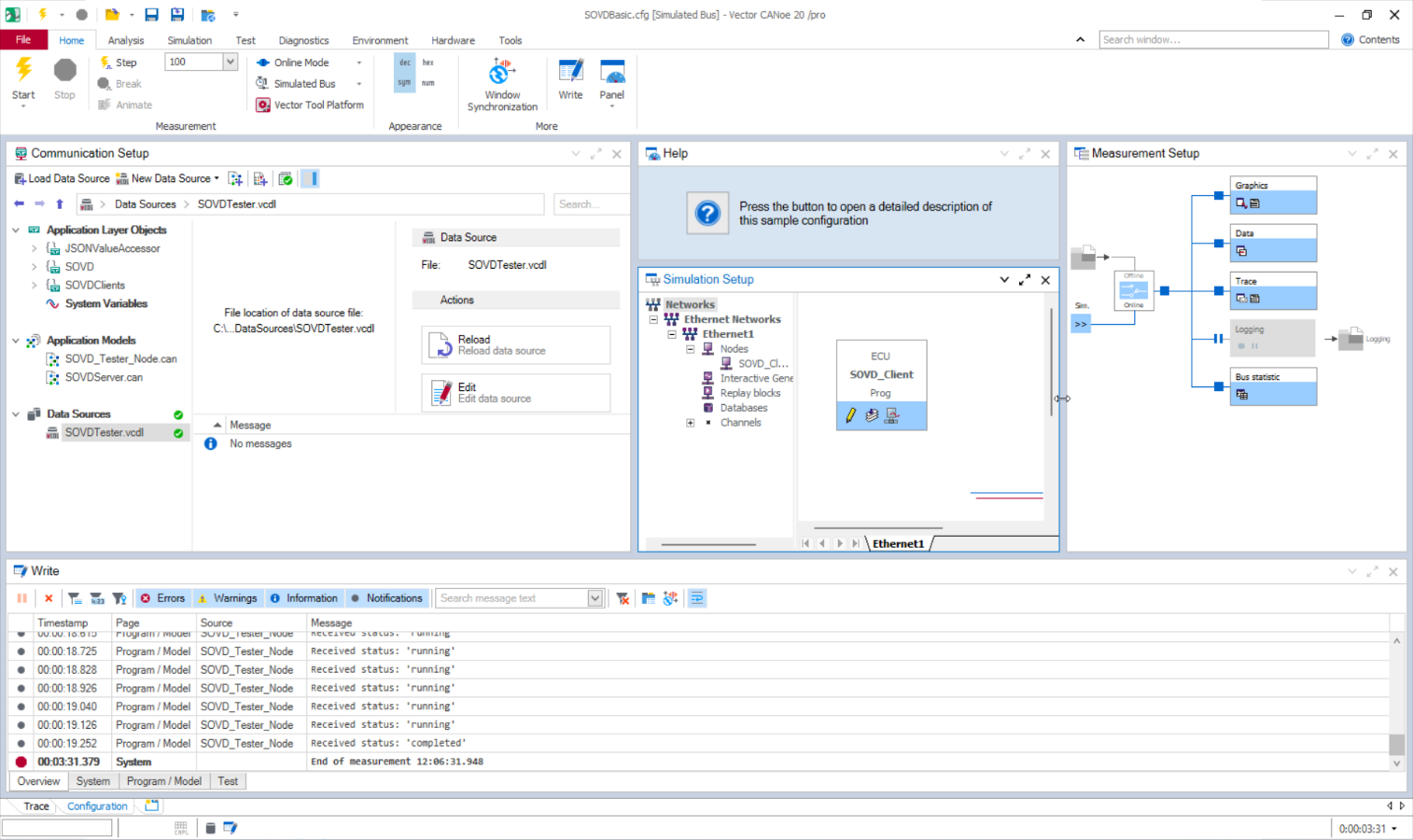Expand the JSONValueAccessor tree node

(x=35, y=248)
